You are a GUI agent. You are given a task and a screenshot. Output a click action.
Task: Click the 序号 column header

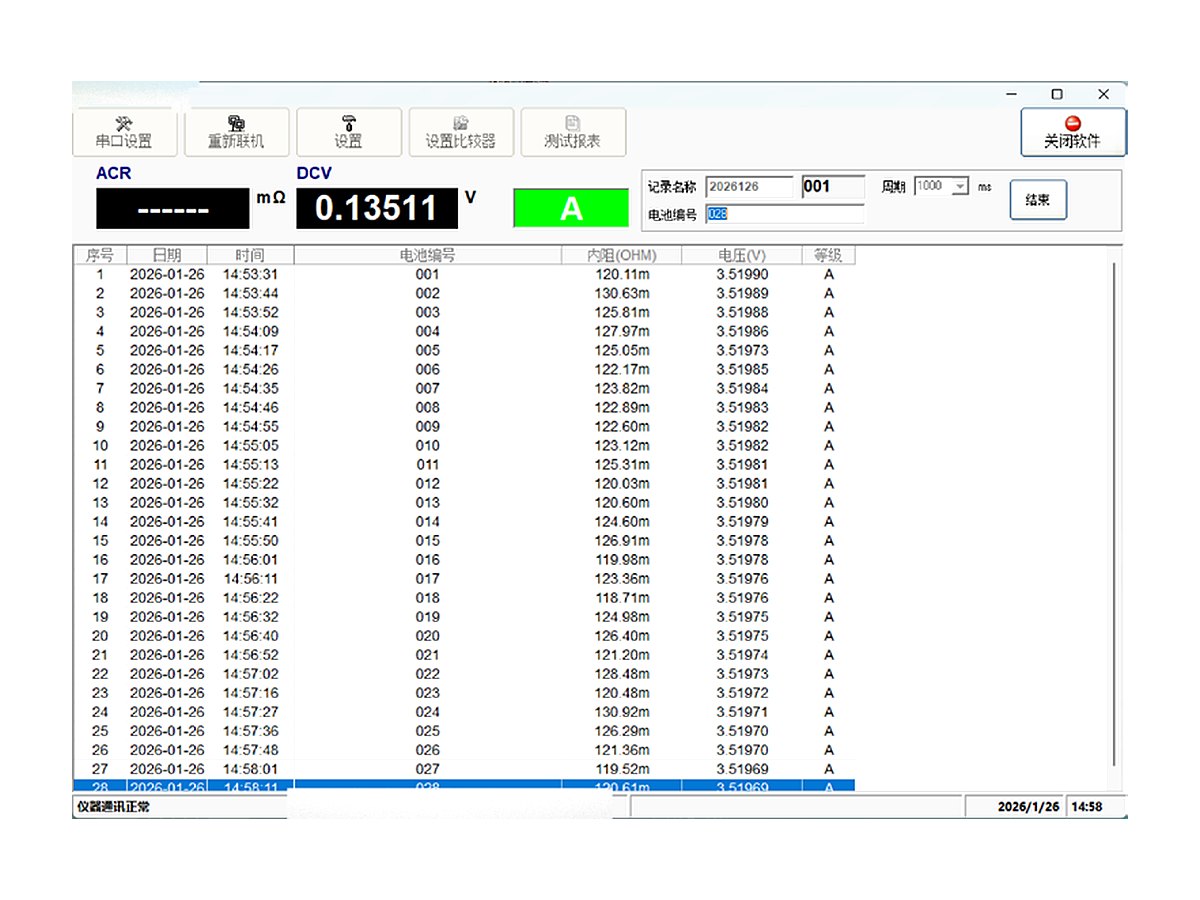pos(100,255)
